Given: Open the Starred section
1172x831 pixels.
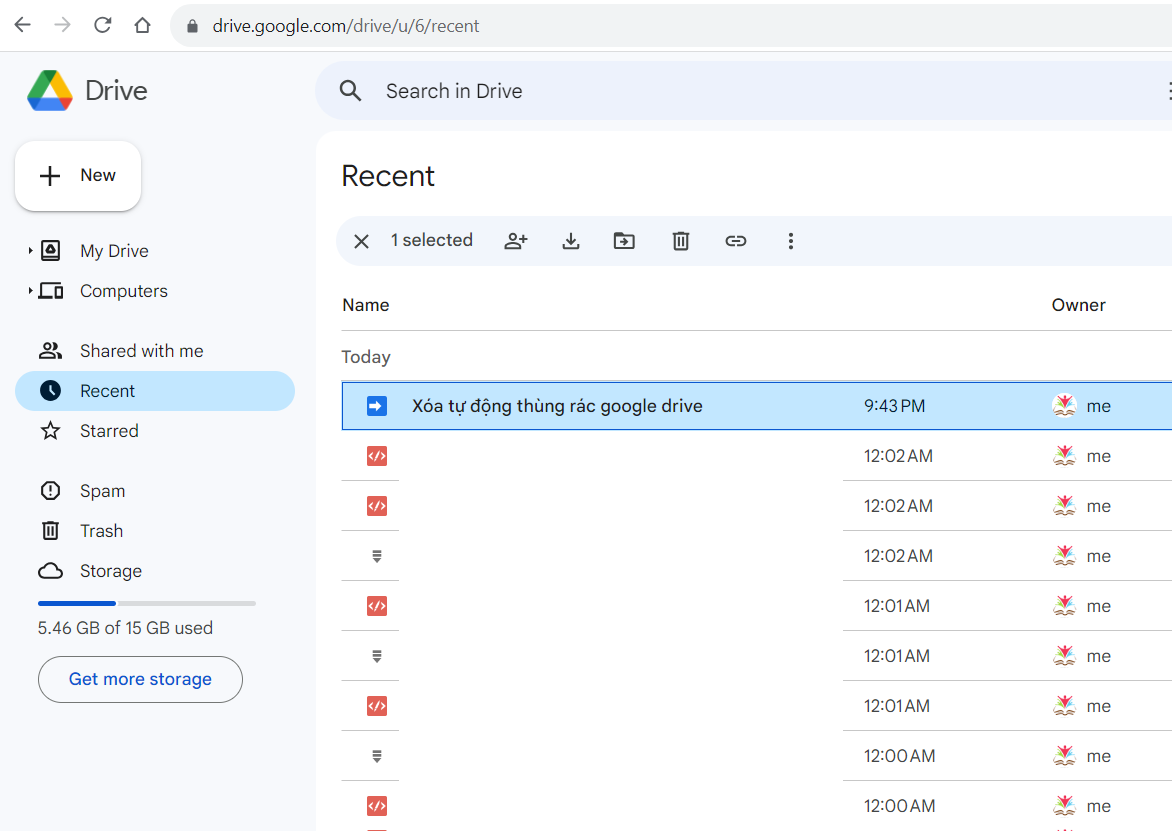Looking at the screenshot, I should tap(109, 431).
